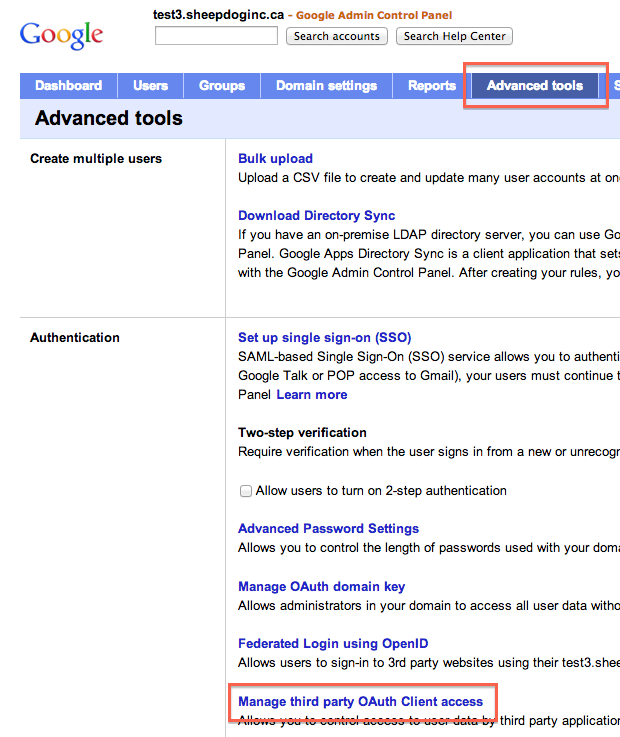Screen dimensions: 620x737
Task: Select the Reports tab
Action: point(432,86)
